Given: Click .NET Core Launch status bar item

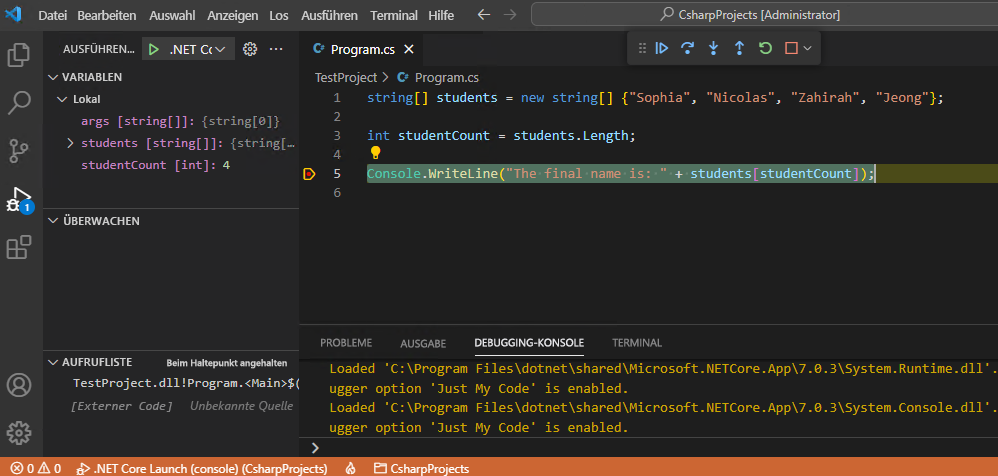Looking at the screenshot, I should 202,469.
